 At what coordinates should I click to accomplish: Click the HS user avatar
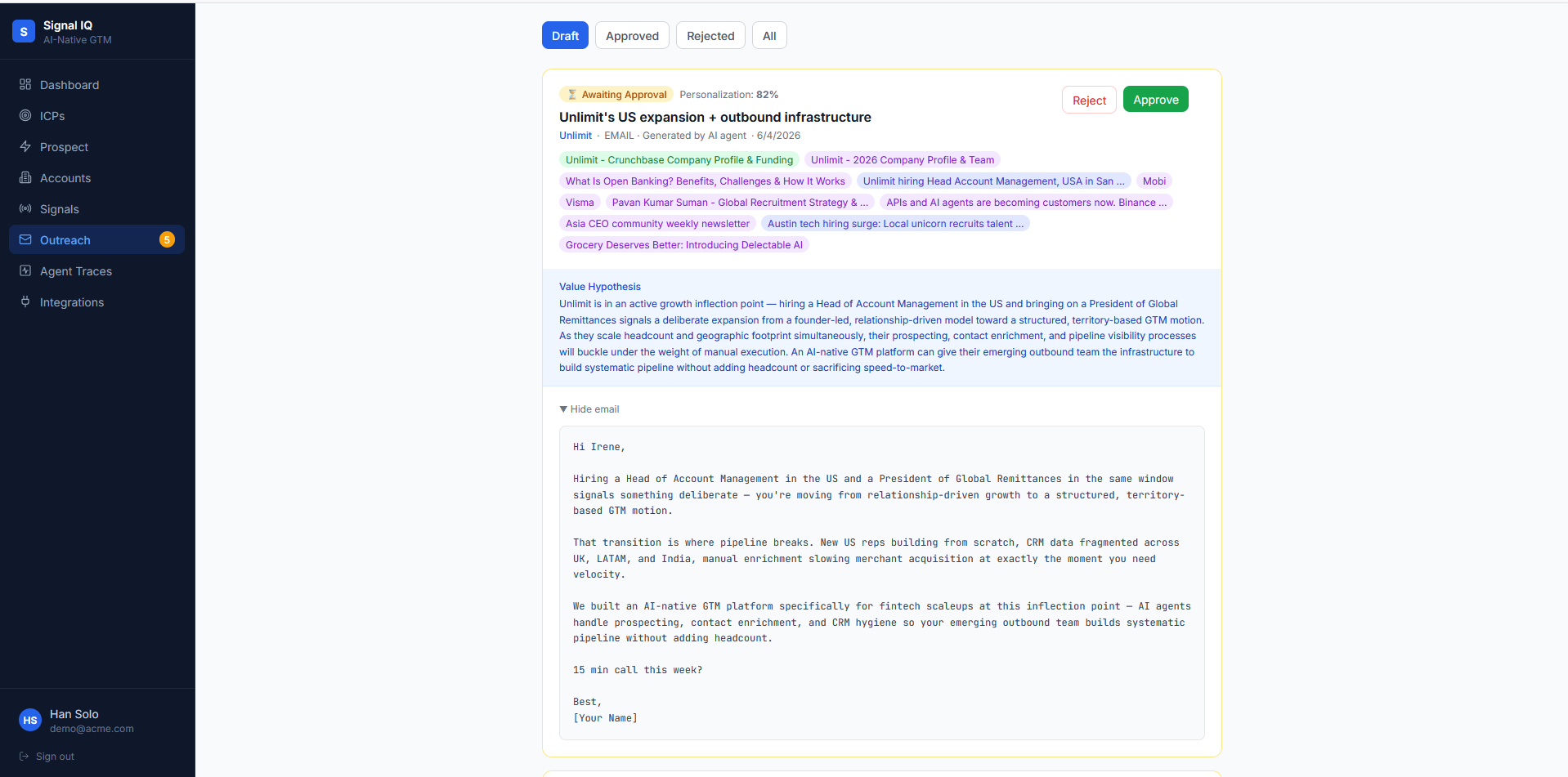coord(30,721)
